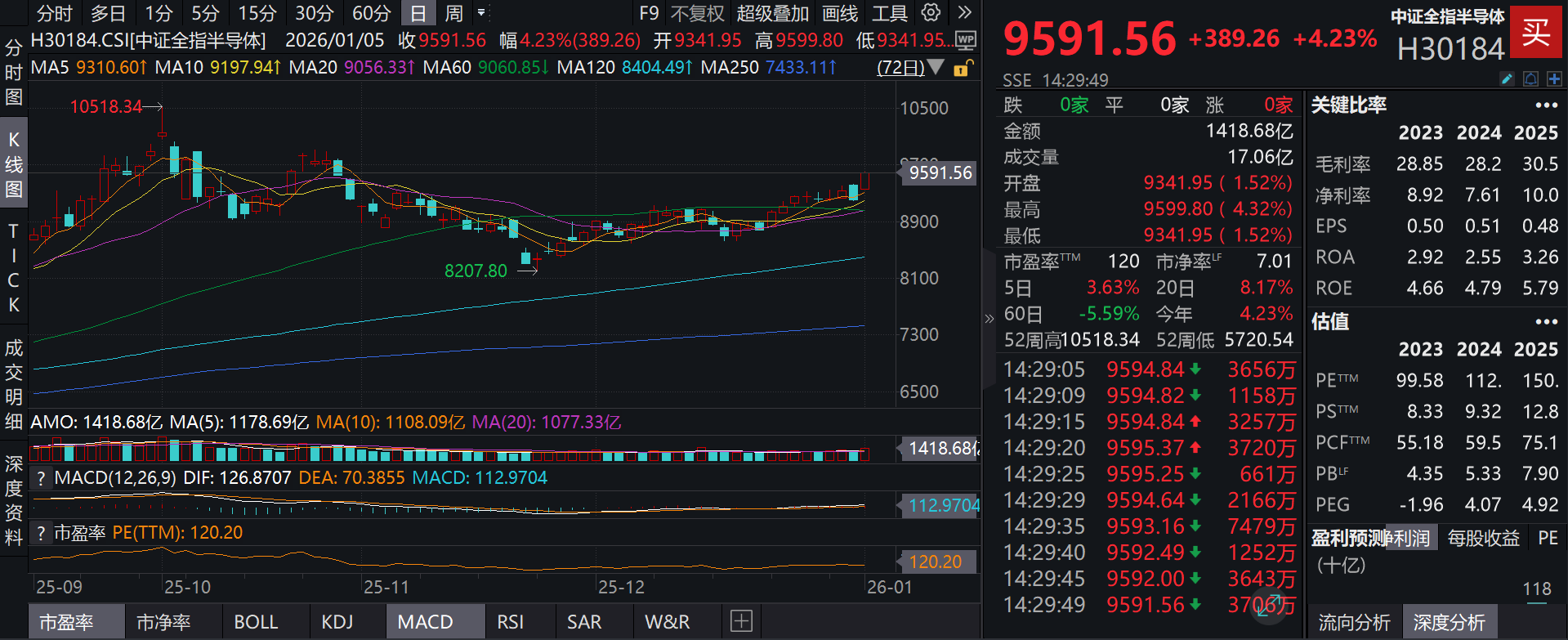Click the red 买 buy button
The image size is (1568, 640).
point(1535,33)
